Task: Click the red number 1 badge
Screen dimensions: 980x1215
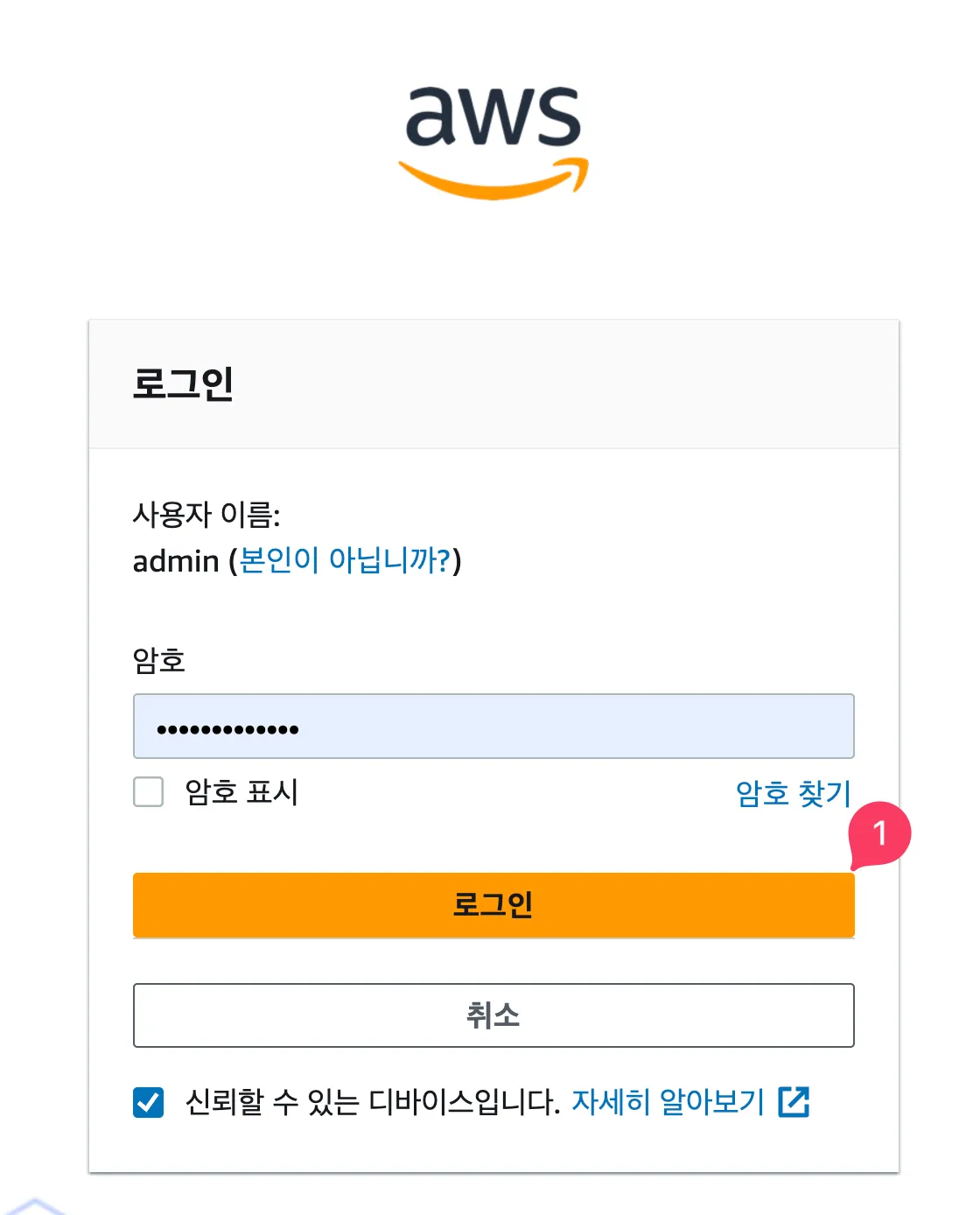Action: [x=879, y=834]
